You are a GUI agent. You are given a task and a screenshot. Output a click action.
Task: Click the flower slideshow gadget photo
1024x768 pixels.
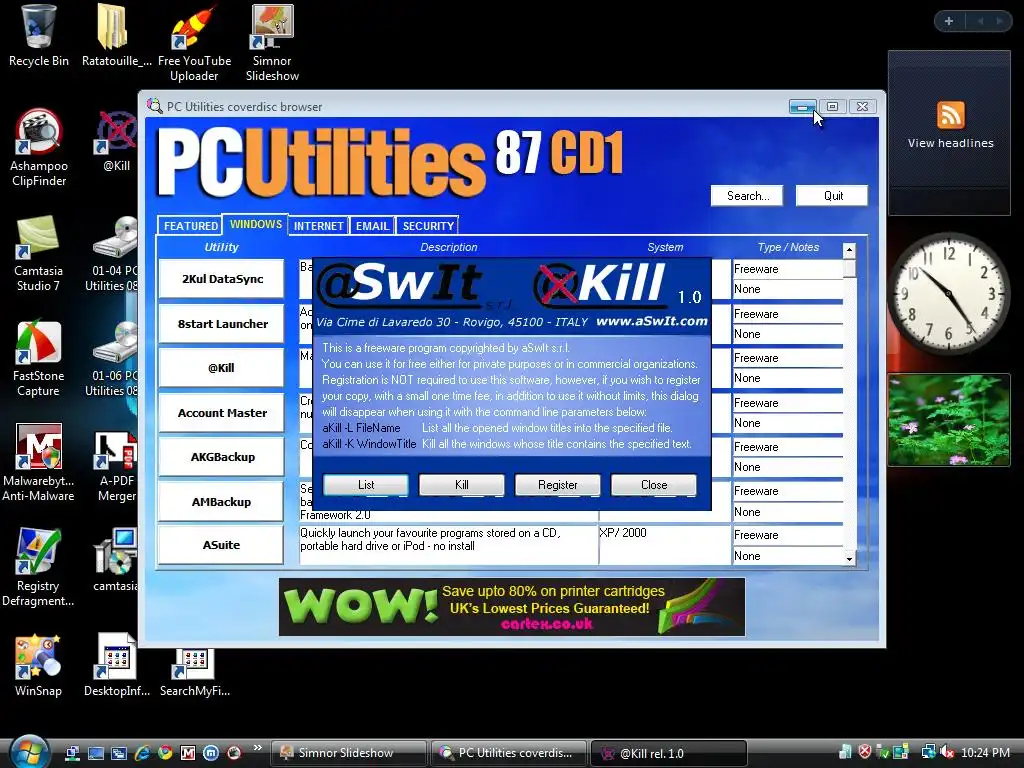click(949, 420)
